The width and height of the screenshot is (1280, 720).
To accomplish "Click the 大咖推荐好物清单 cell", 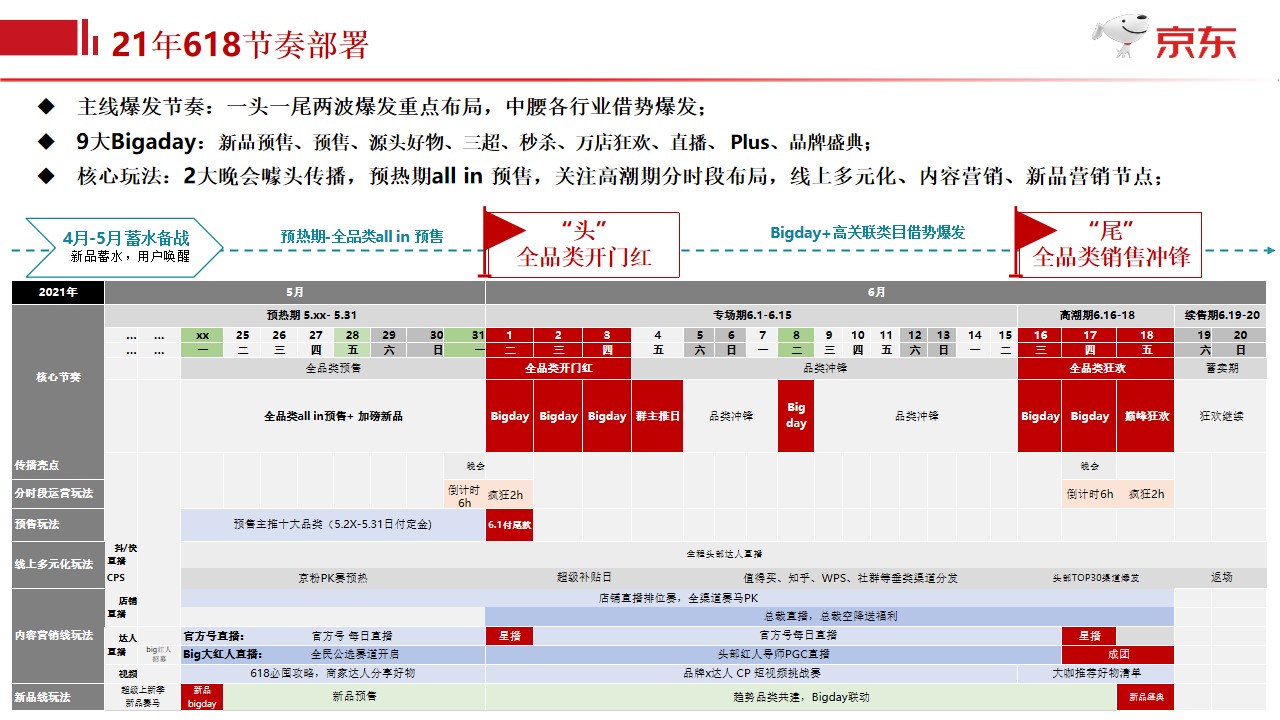I will pos(1096,673).
